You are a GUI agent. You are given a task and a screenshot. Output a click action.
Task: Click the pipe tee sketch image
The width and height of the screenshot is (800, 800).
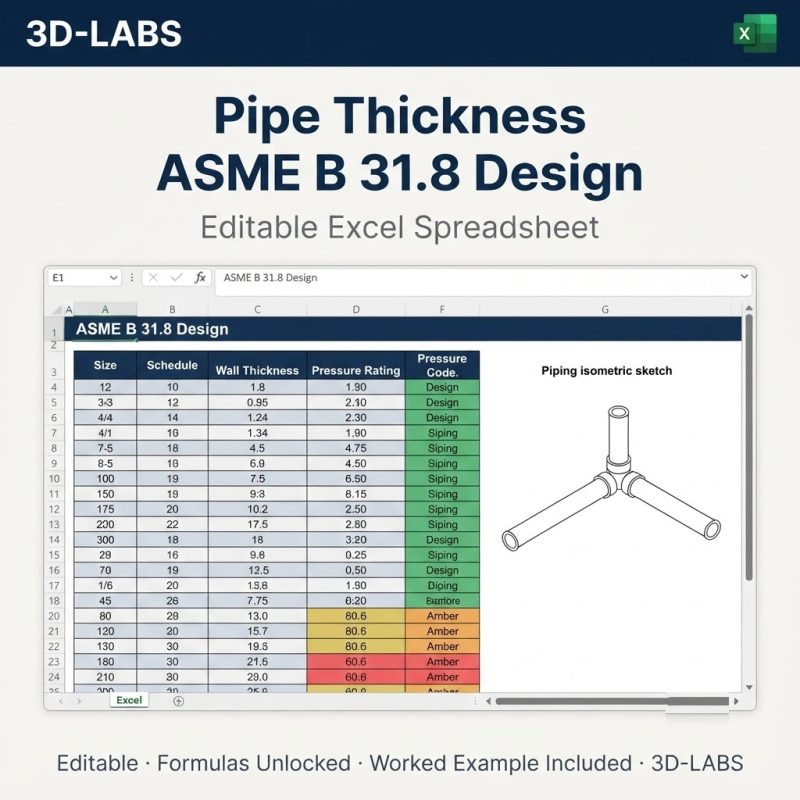[x=611, y=479]
